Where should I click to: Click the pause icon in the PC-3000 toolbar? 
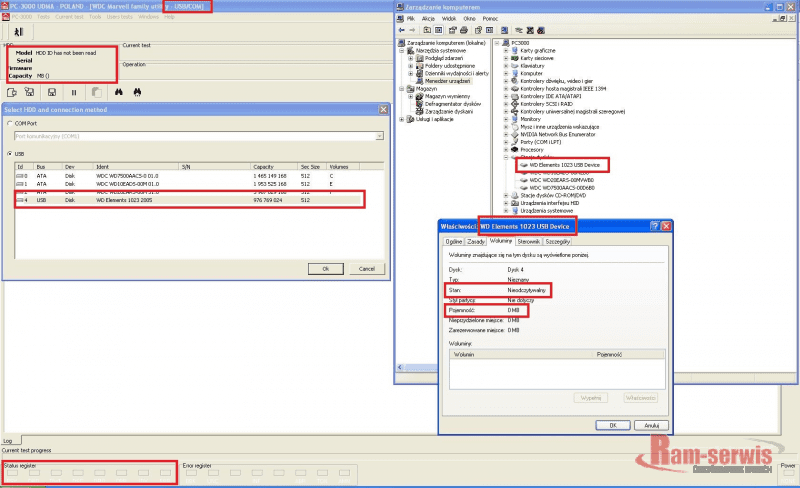pos(73,93)
